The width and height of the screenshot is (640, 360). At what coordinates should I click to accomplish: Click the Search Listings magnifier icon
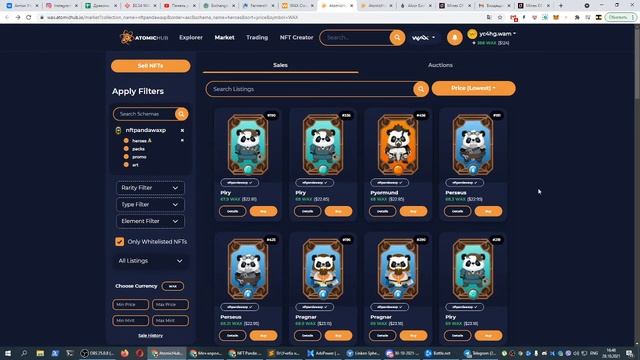click(421, 89)
